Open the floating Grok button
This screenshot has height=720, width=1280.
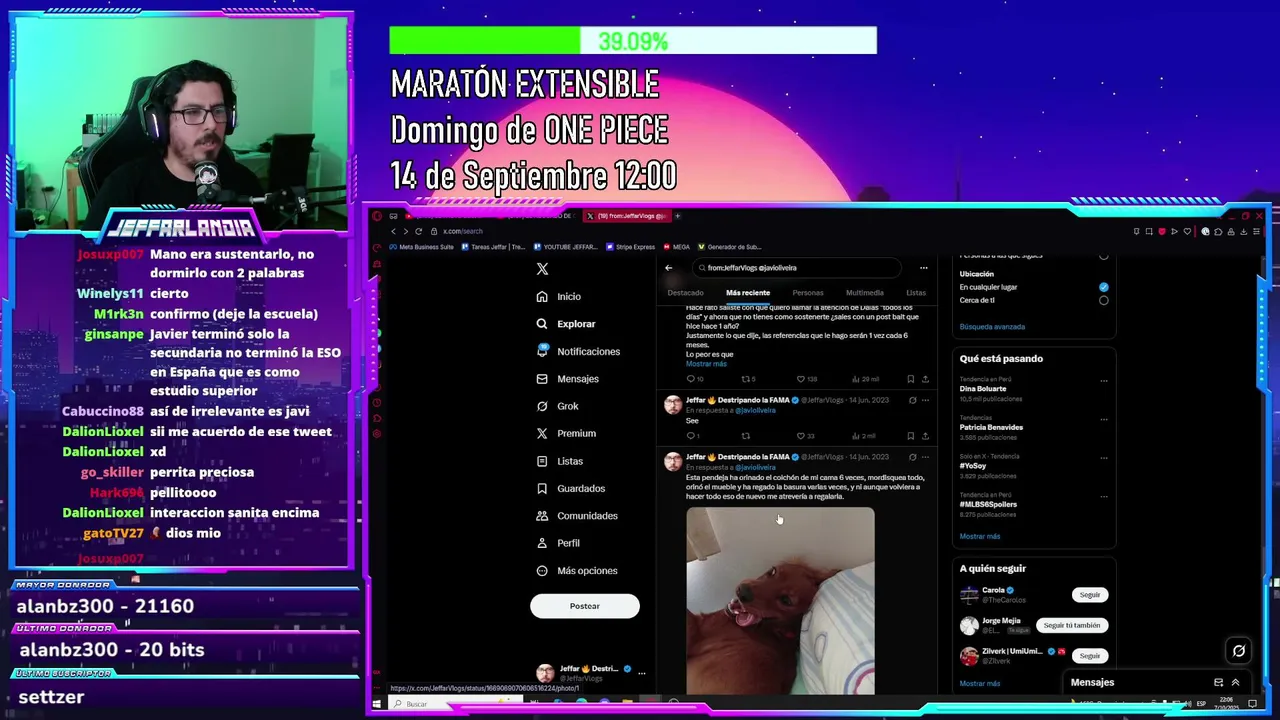(1238, 651)
